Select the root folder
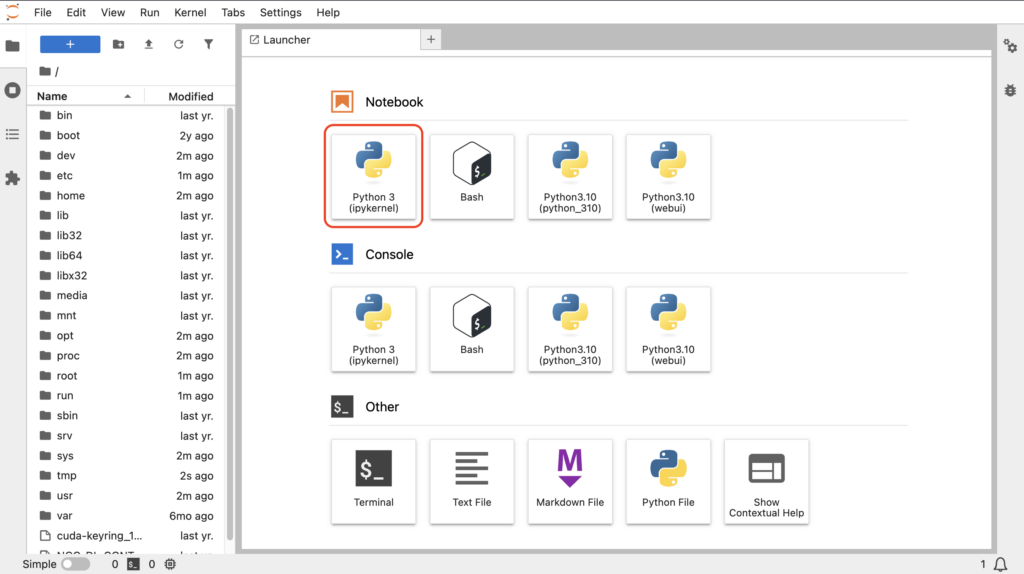This screenshot has height=574, width=1024. [x=127, y=376]
